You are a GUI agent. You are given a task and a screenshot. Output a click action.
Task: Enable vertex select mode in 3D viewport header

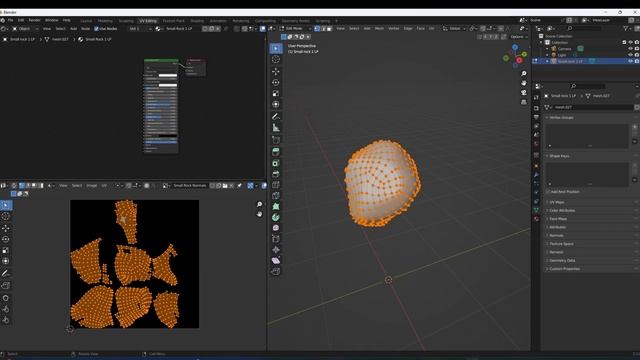pos(317,29)
